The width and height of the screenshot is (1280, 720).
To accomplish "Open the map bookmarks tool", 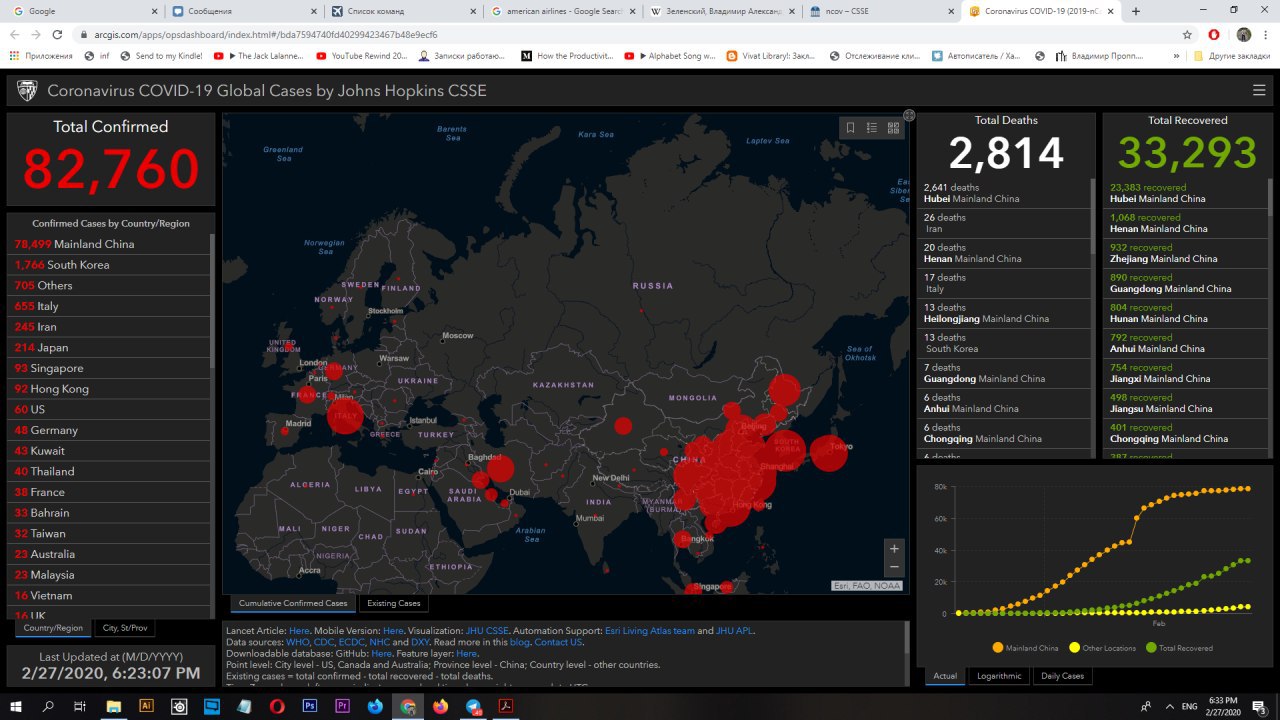I will [x=850, y=128].
